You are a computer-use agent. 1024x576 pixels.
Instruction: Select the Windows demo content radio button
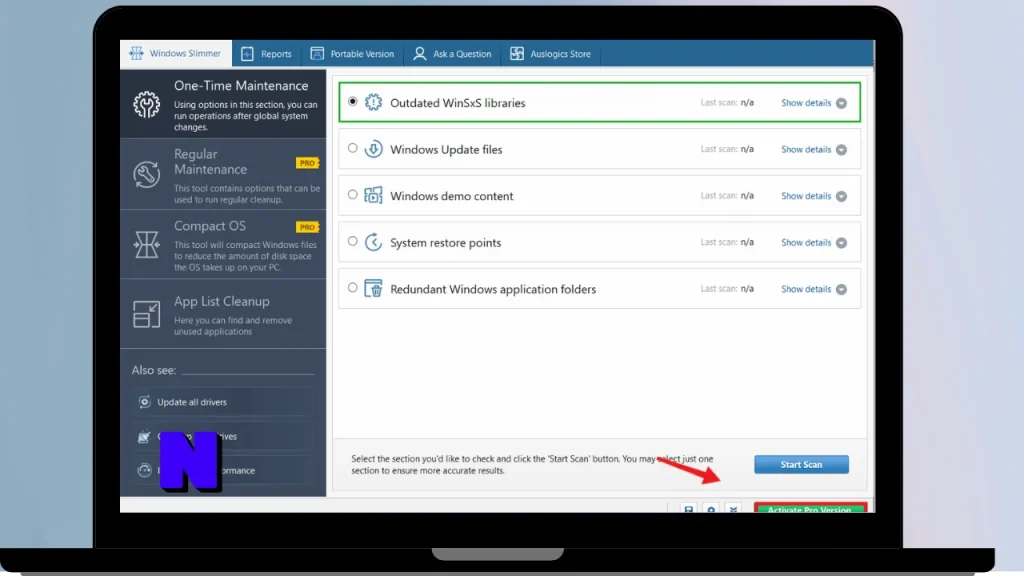(353, 195)
